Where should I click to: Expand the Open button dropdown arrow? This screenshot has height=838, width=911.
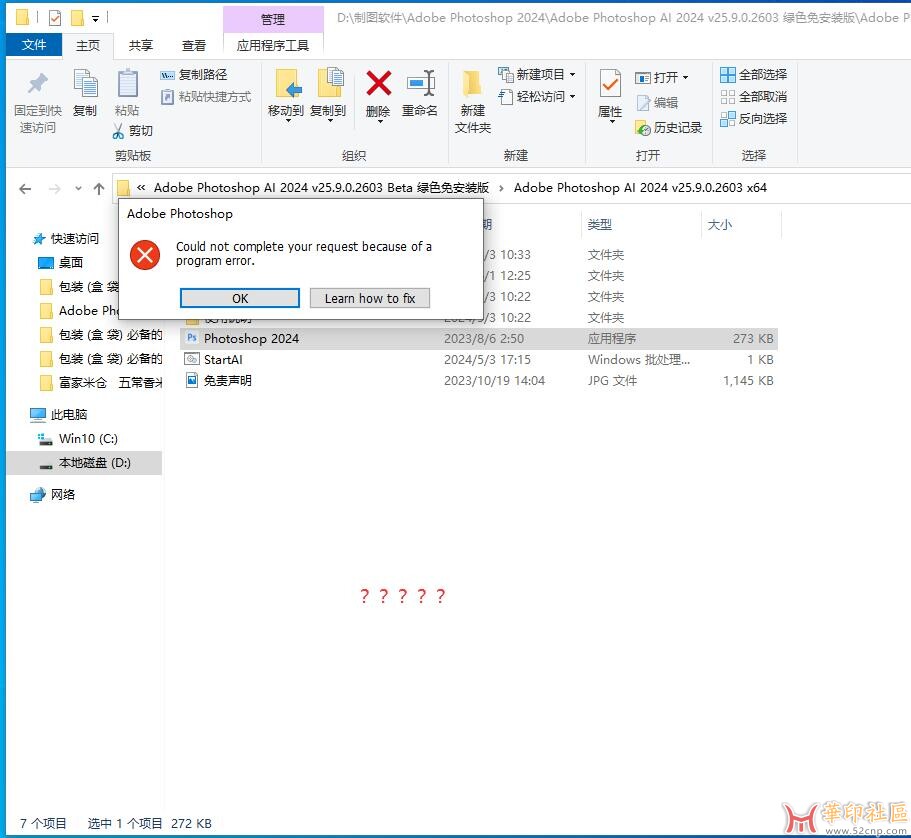pos(686,77)
